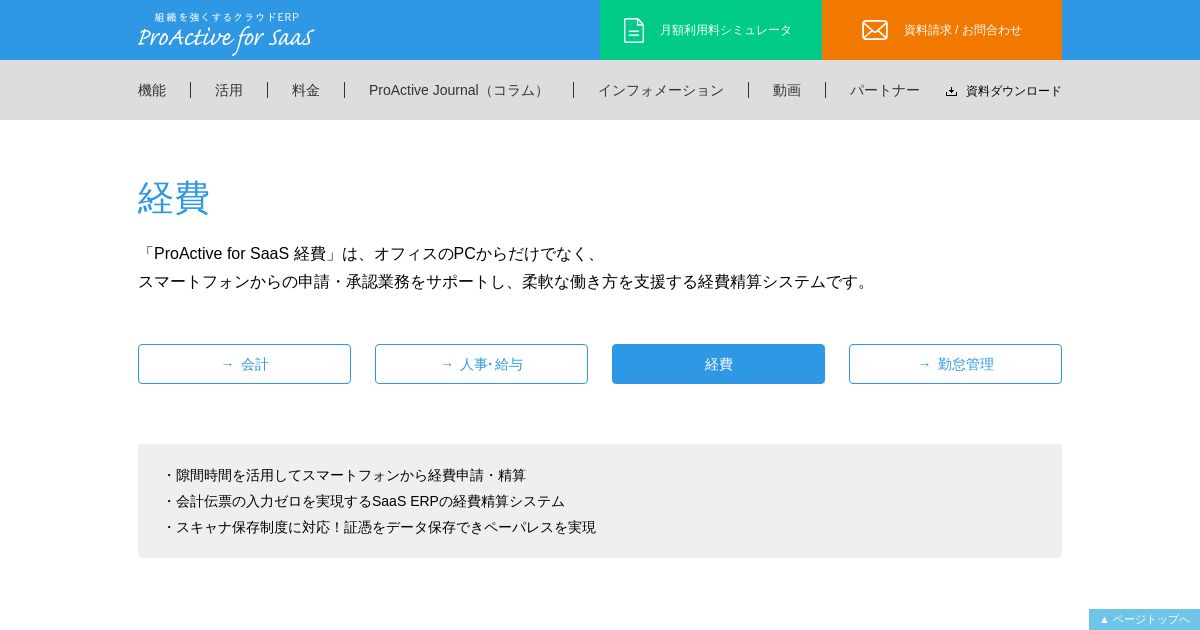The width and height of the screenshot is (1200, 630).
Task: Click the 経費 page heading
Action: tap(174, 198)
